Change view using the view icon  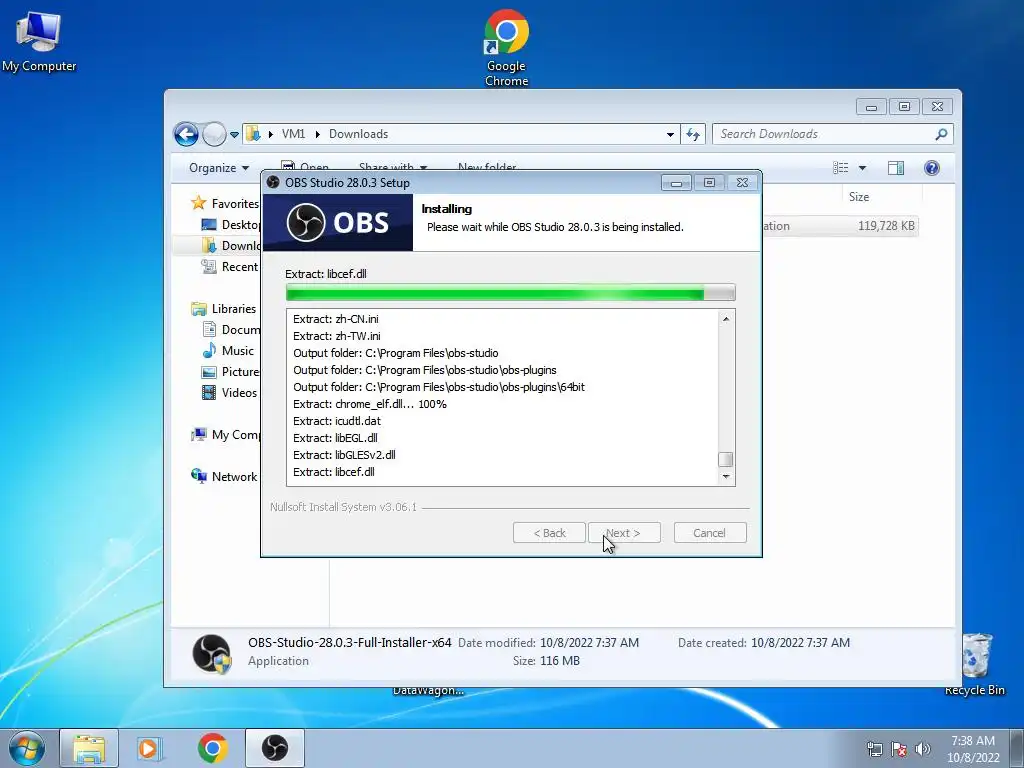pos(840,168)
